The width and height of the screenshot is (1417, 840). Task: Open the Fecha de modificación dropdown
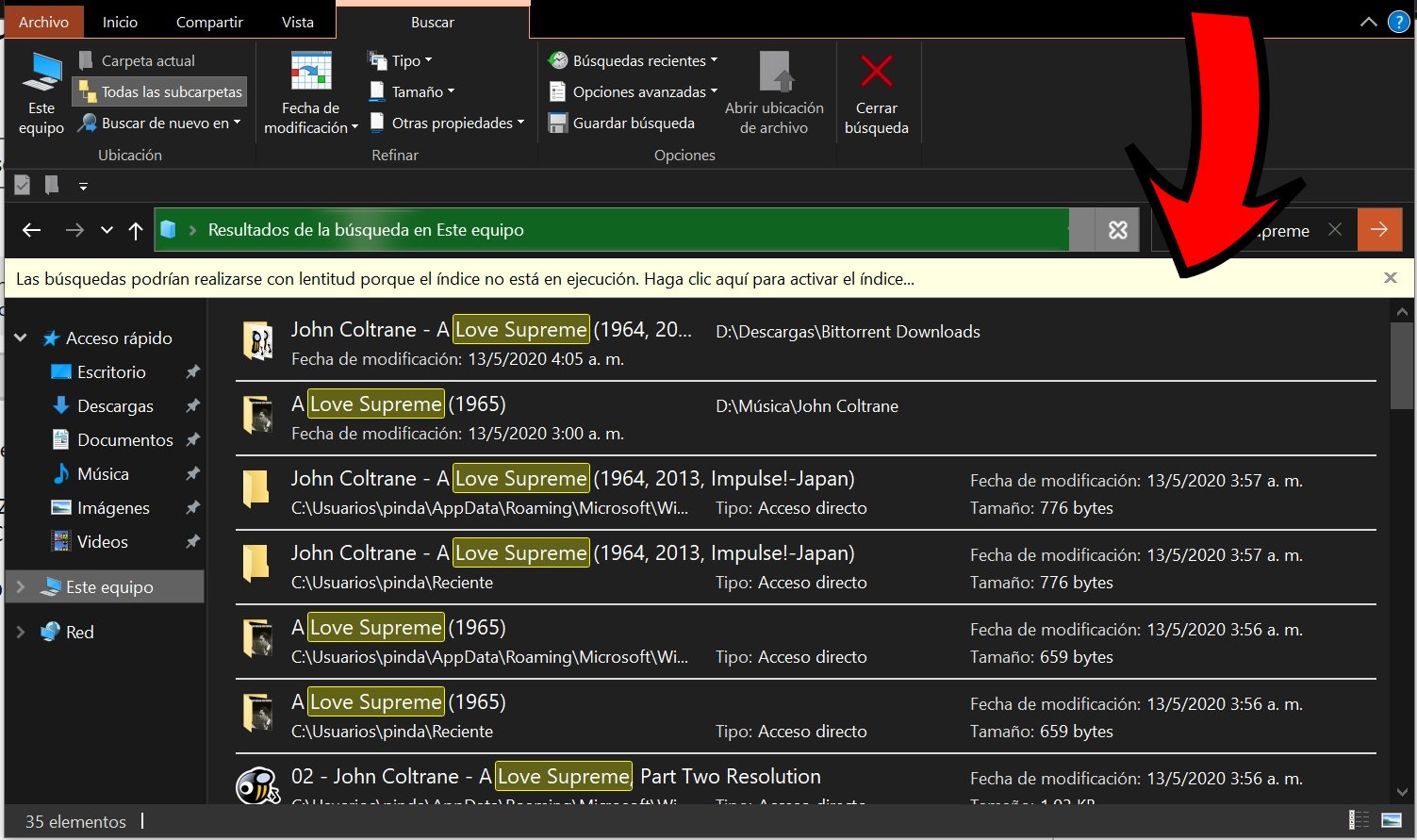pos(310,118)
